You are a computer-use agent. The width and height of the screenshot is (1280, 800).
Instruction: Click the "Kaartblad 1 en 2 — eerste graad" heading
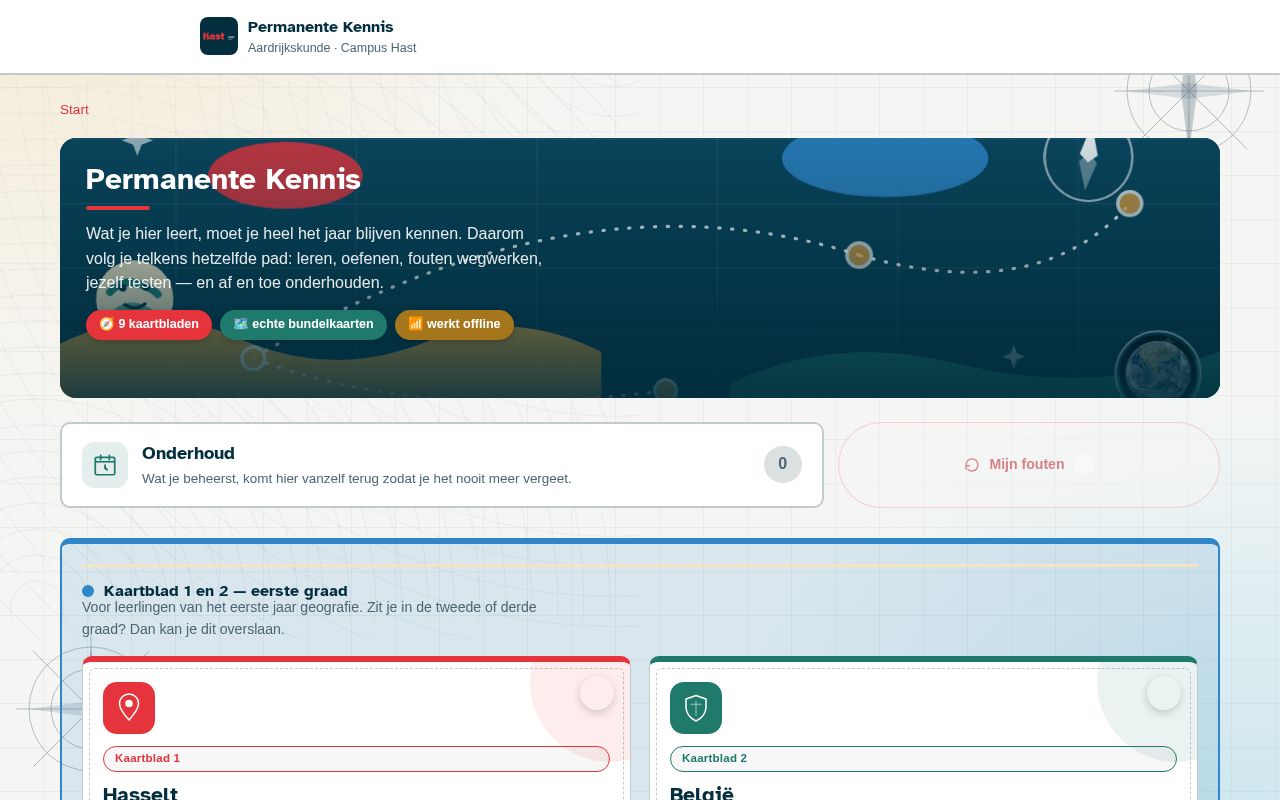click(226, 591)
